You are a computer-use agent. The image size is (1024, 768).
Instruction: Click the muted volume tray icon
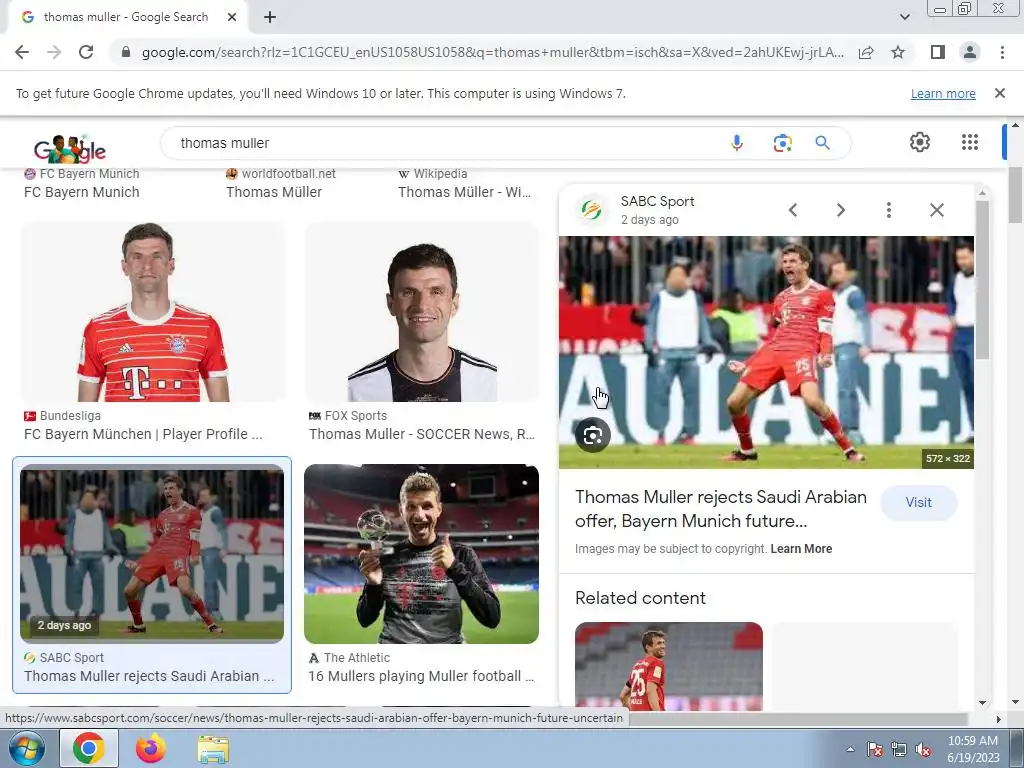923,750
